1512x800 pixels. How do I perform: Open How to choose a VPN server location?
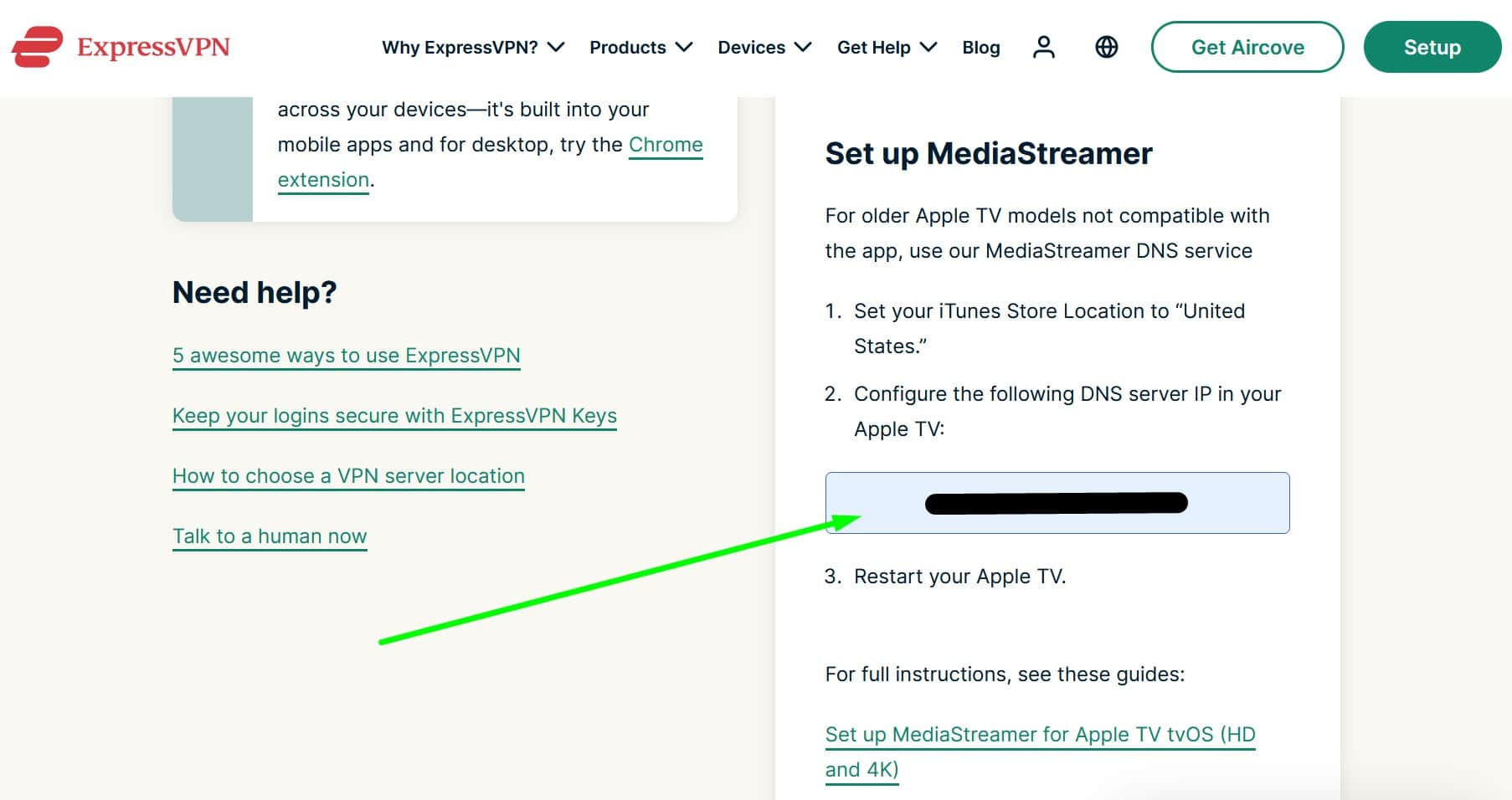point(348,476)
